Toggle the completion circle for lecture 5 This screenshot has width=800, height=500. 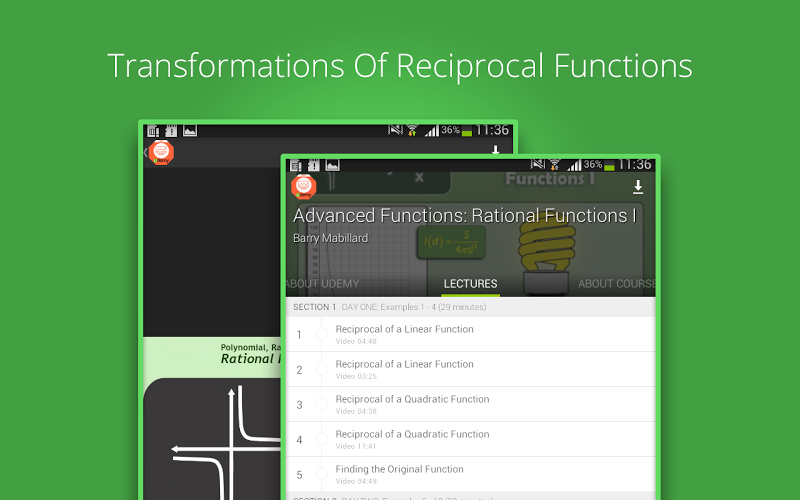pos(321,474)
